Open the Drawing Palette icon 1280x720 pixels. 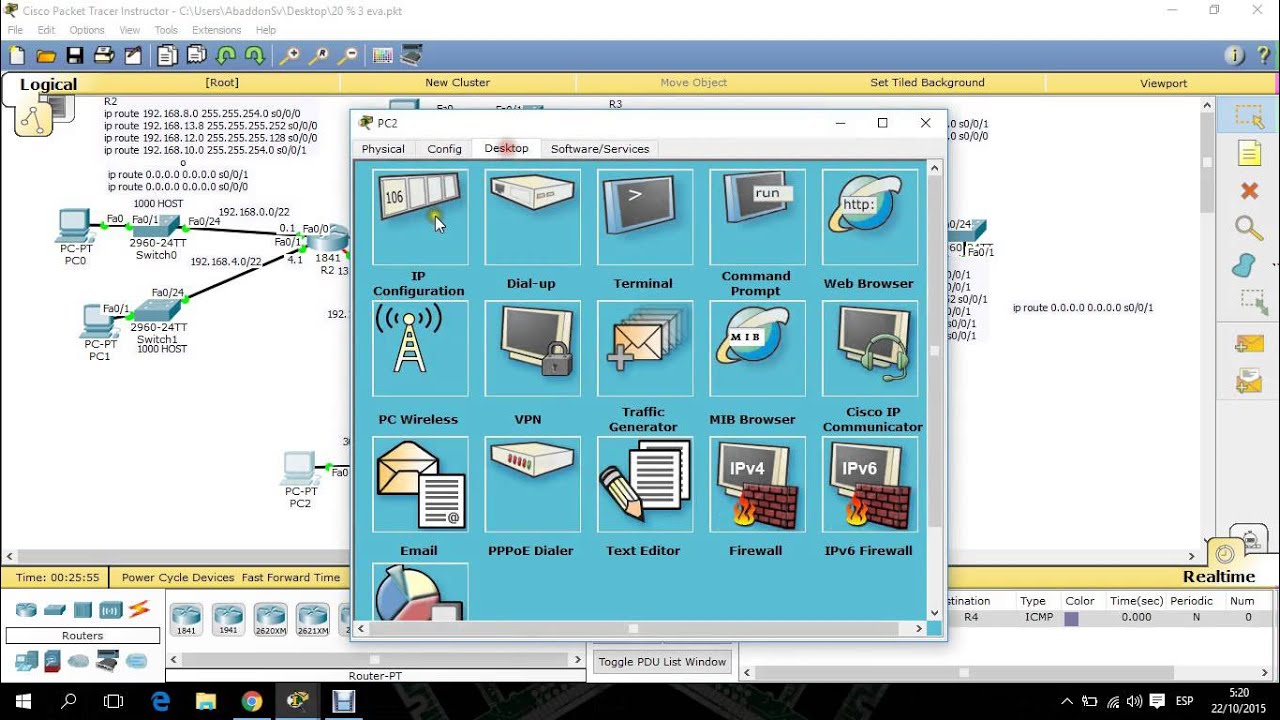pyautogui.click(x=382, y=56)
